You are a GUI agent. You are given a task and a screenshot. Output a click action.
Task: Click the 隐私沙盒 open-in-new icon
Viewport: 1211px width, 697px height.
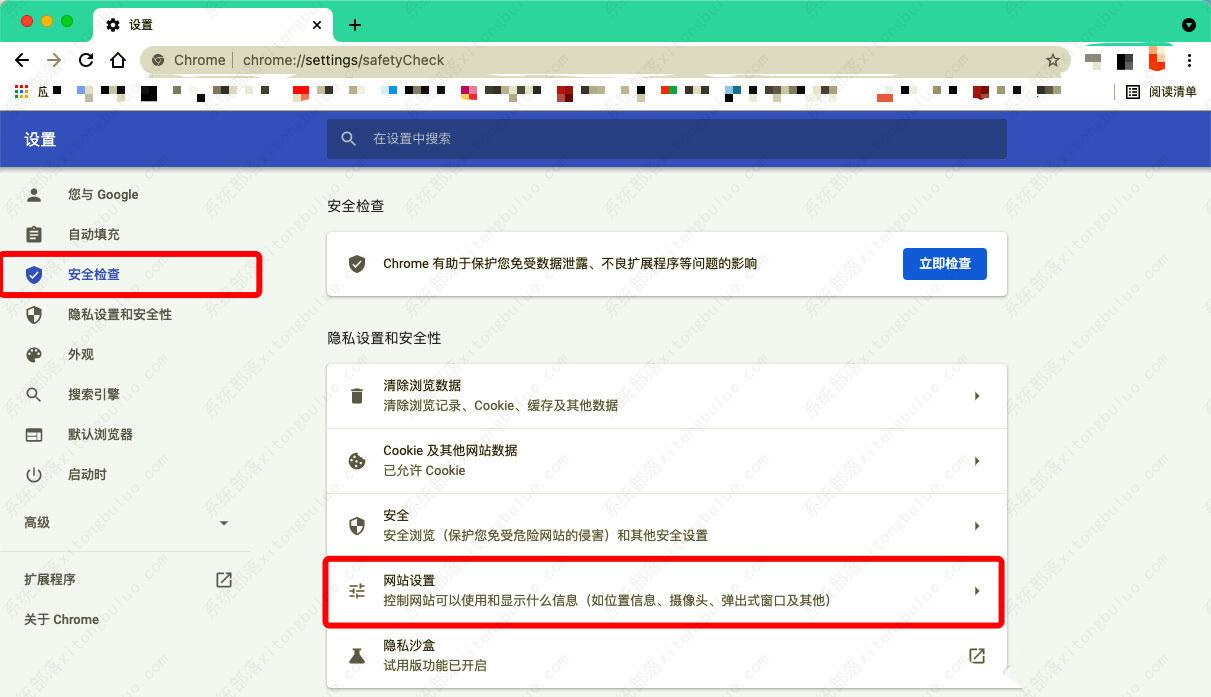(977, 655)
